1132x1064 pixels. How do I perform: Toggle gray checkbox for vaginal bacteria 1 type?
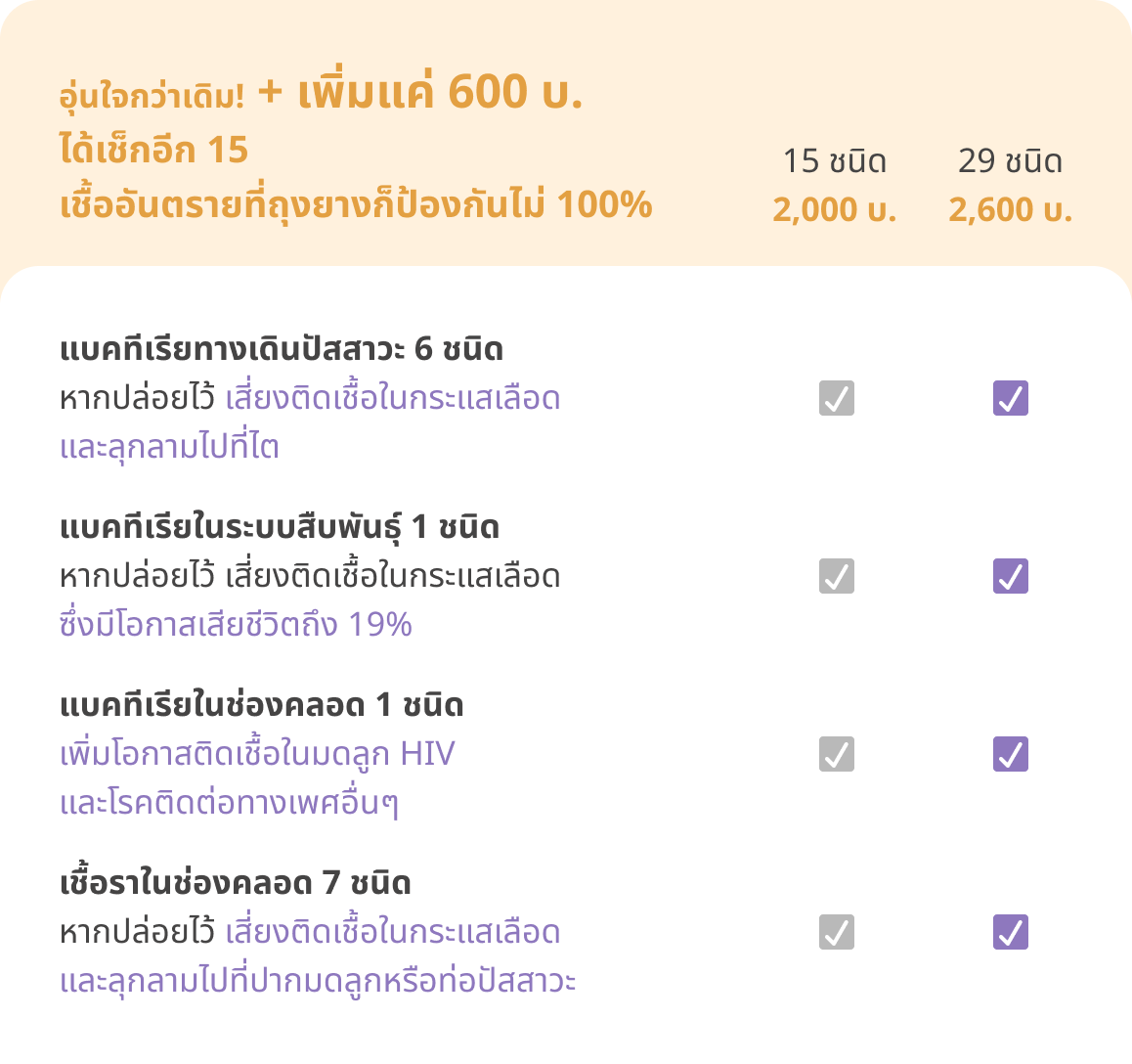[836, 754]
